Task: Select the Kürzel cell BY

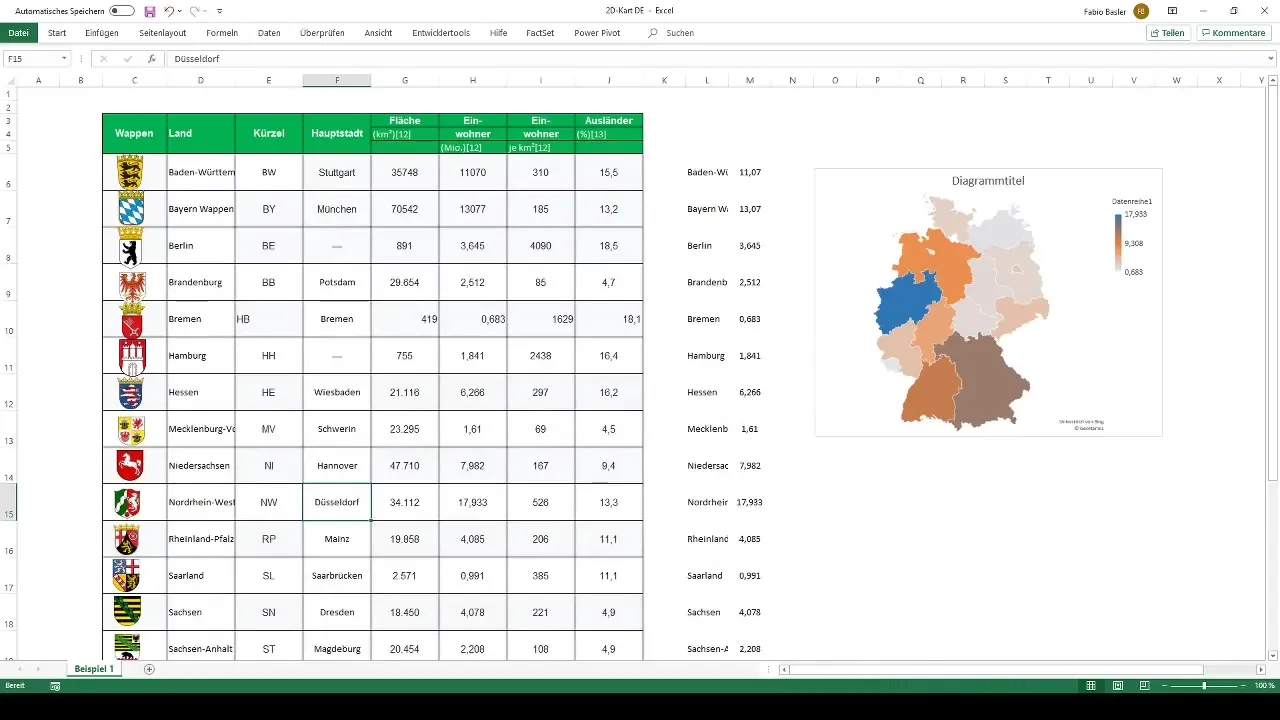Action: pyautogui.click(x=269, y=209)
